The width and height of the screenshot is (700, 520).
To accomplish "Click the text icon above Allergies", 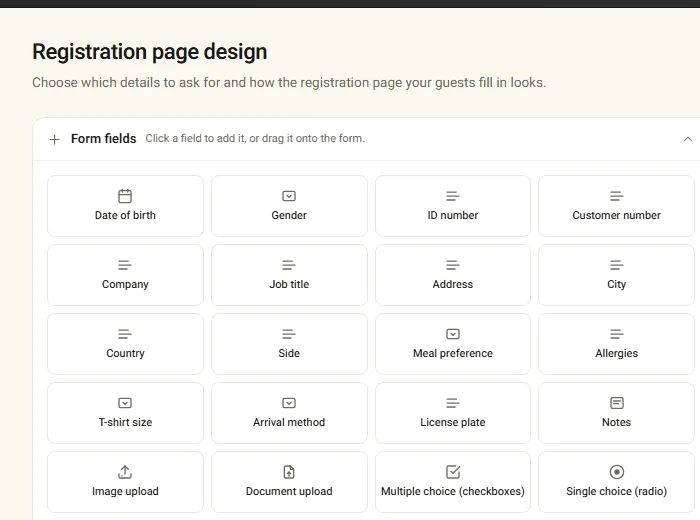I will pyautogui.click(x=617, y=334).
